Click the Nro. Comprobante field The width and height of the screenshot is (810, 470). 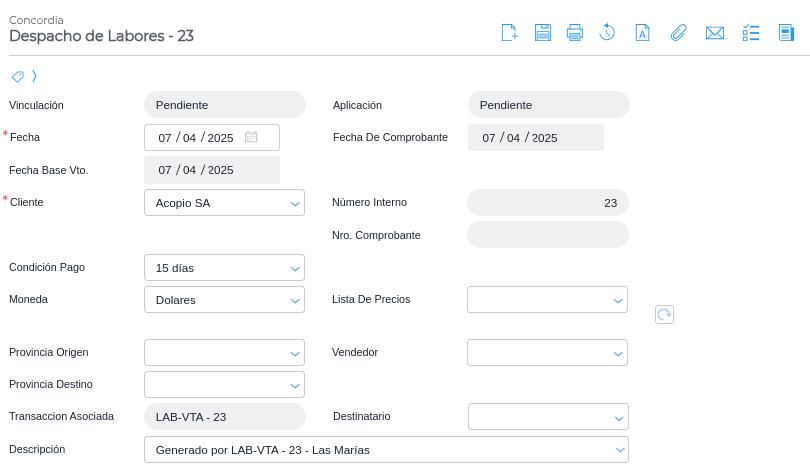(x=547, y=235)
